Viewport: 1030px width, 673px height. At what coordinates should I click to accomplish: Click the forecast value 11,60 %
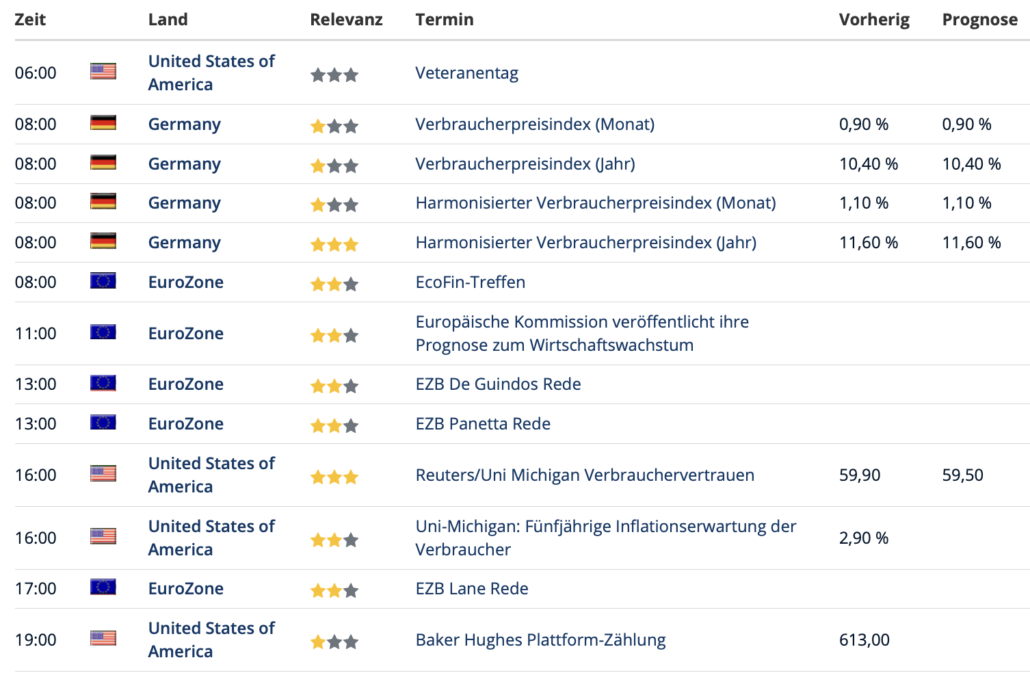(971, 242)
